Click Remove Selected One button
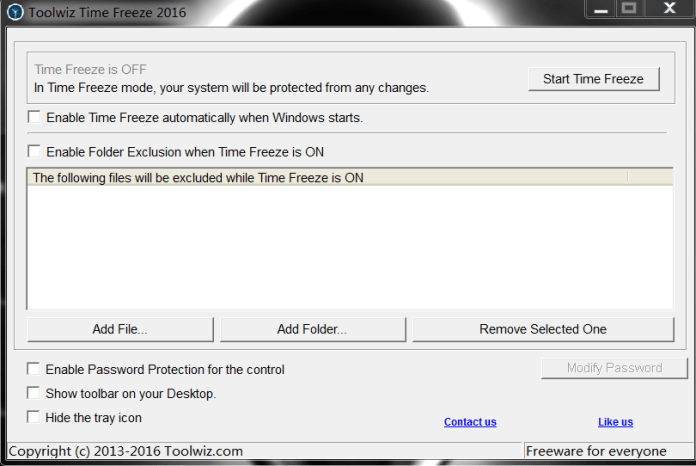 (x=543, y=329)
